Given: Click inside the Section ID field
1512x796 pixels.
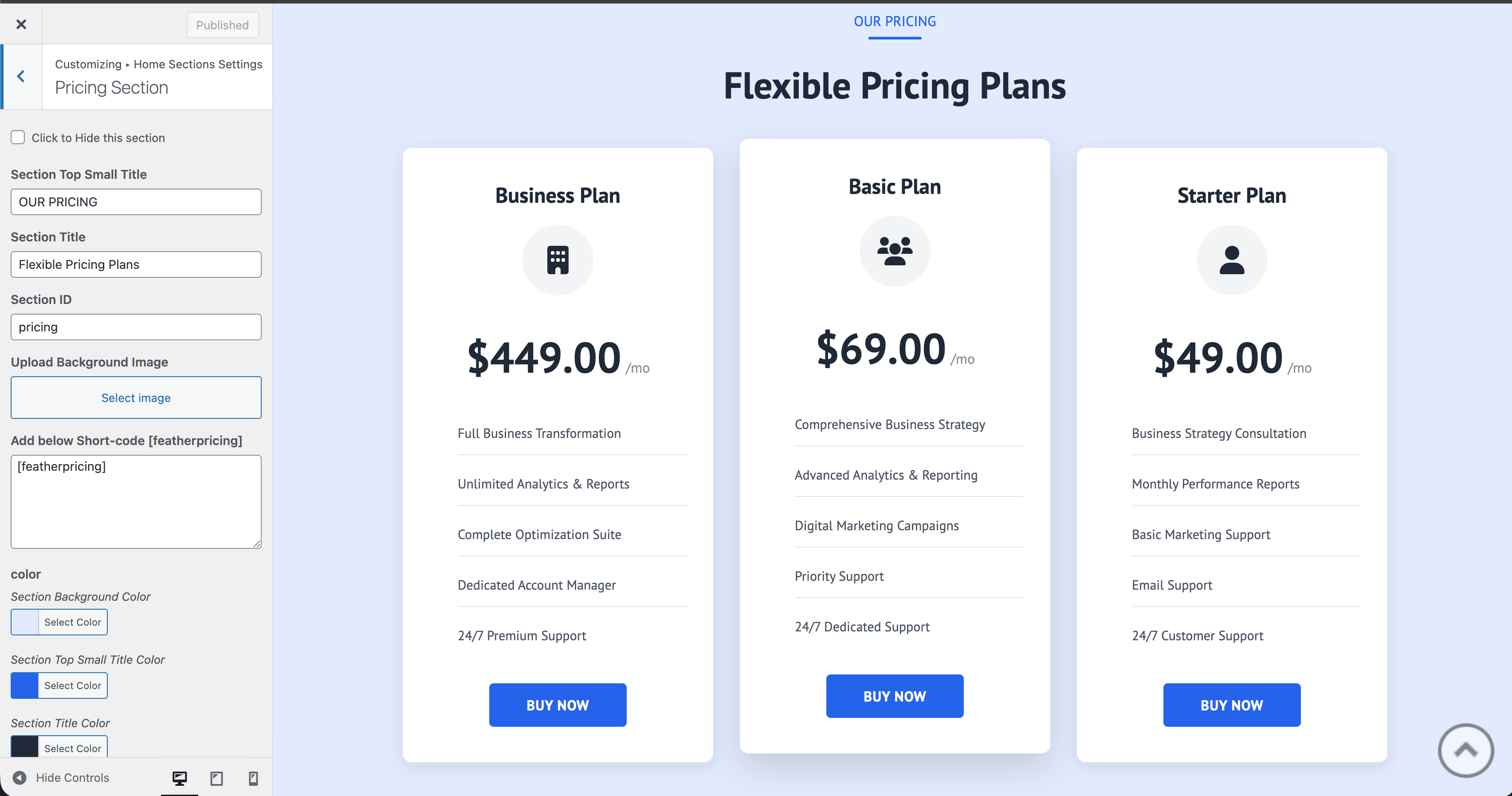Looking at the screenshot, I should 136,327.
